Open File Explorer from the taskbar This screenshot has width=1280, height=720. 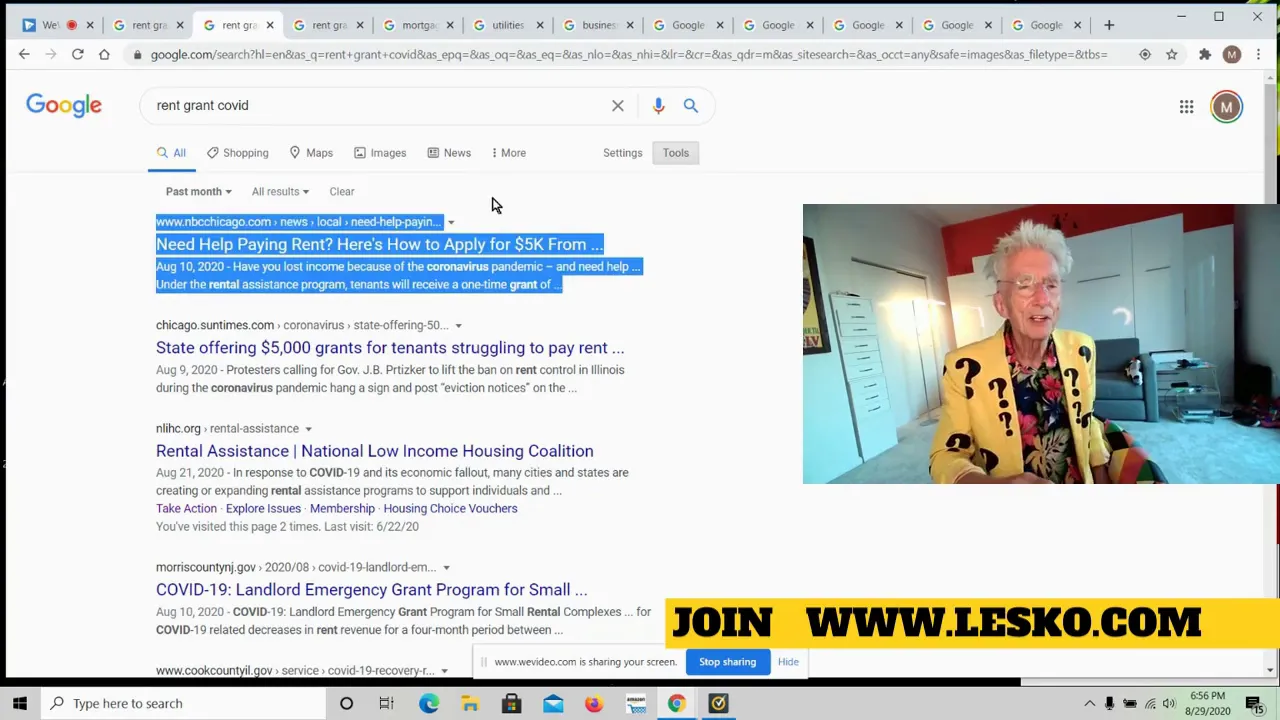(x=470, y=703)
